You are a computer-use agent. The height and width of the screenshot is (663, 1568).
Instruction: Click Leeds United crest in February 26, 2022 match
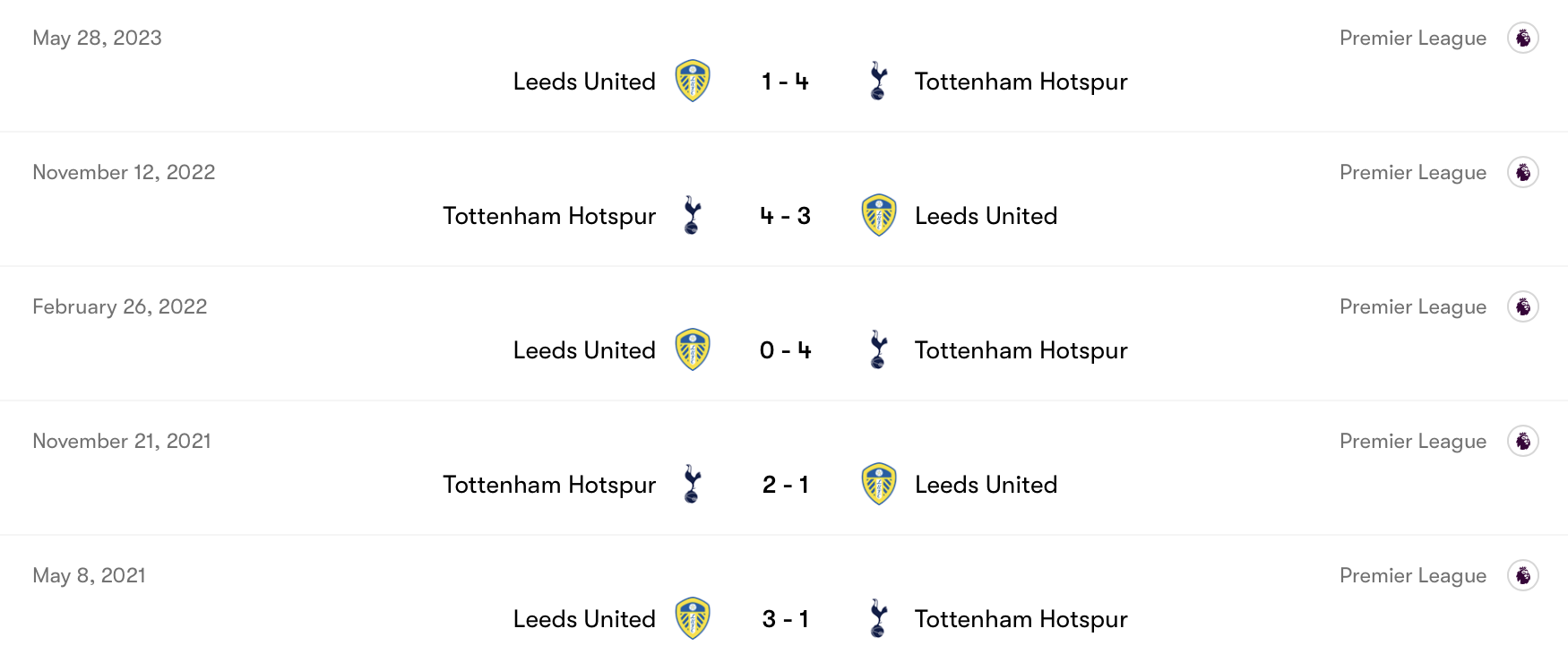click(693, 350)
